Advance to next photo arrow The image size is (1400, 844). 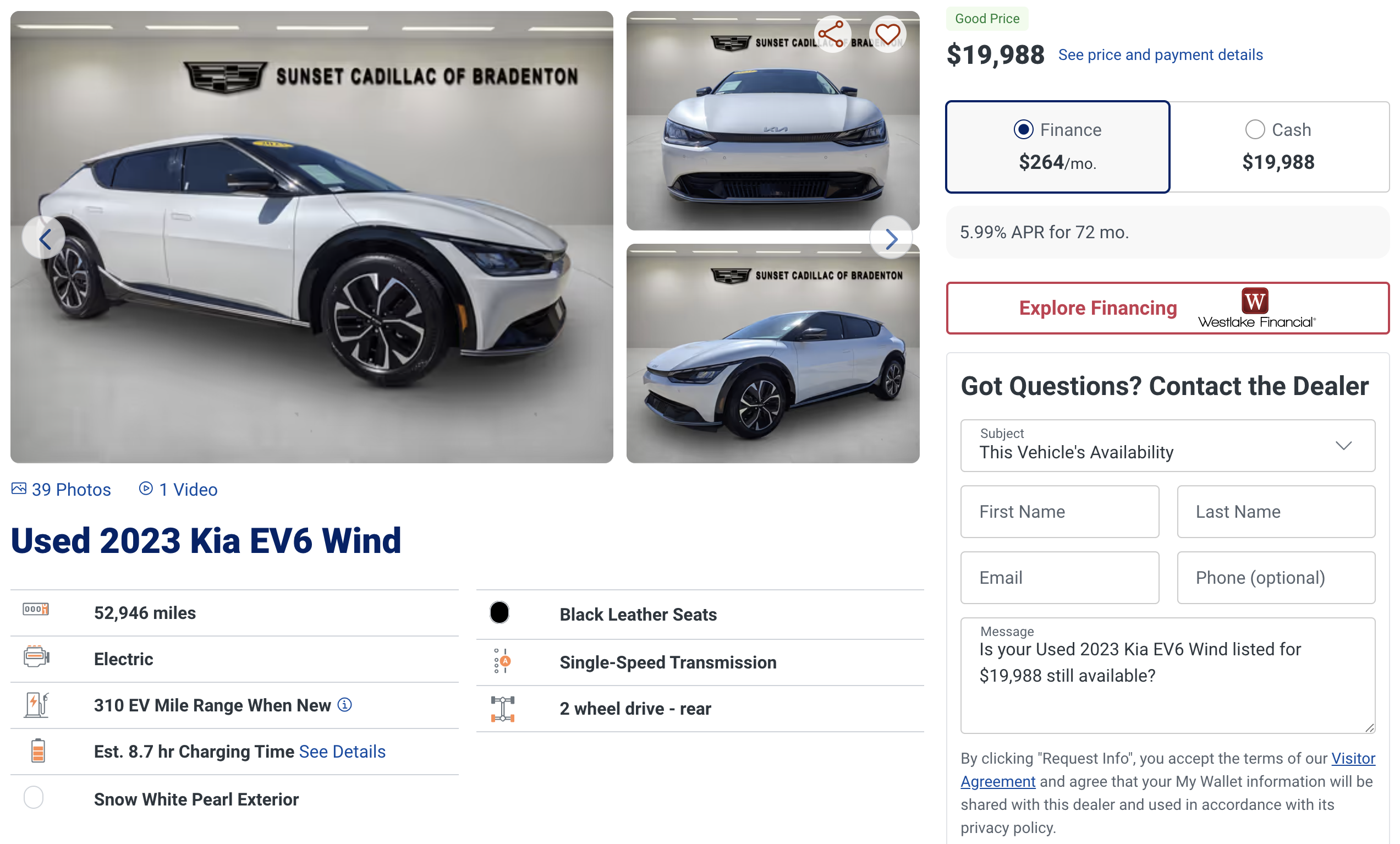pyautogui.click(x=891, y=238)
